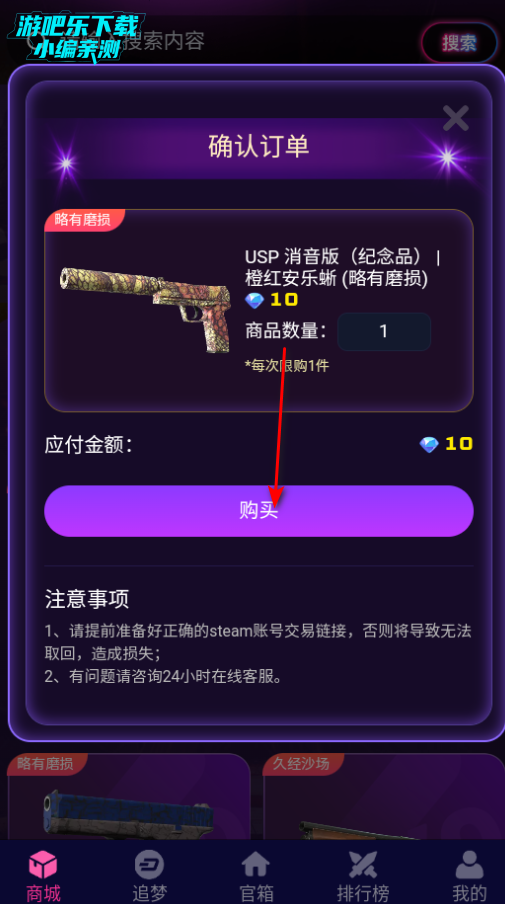
Task: Click the 略有磨损 badge on order item
Action: 82,220
